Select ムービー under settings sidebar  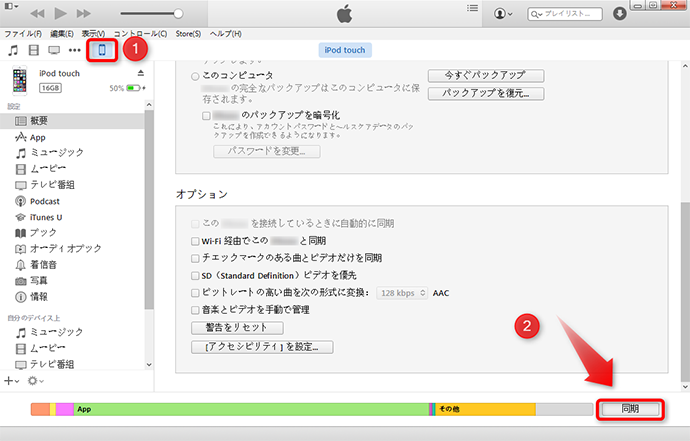[x=72, y=169]
